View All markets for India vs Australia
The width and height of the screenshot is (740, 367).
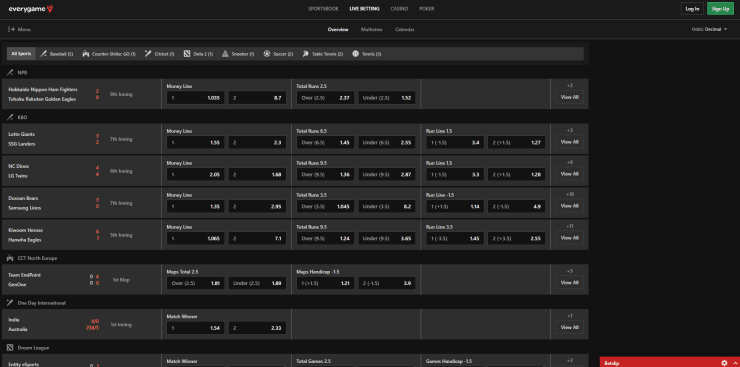point(569,327)
